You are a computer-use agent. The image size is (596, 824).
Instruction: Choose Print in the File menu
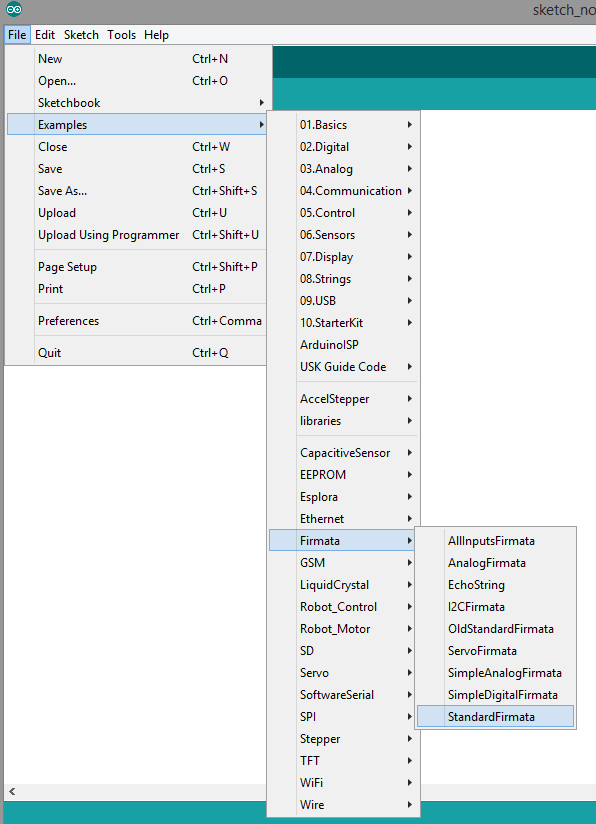pyautogui.click(x=137, y=289)
